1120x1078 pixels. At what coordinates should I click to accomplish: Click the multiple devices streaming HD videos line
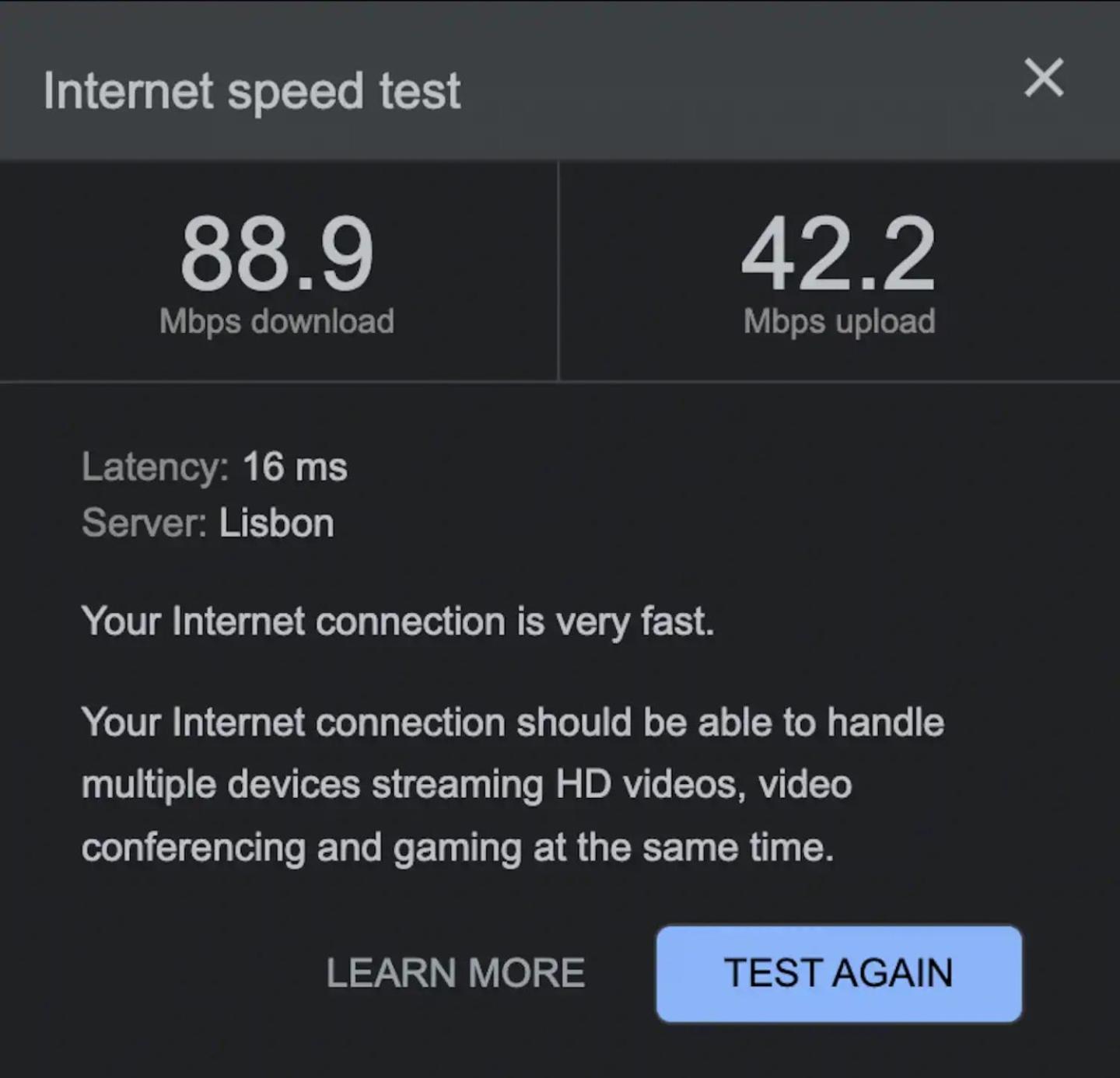click(x=467, y=784)
